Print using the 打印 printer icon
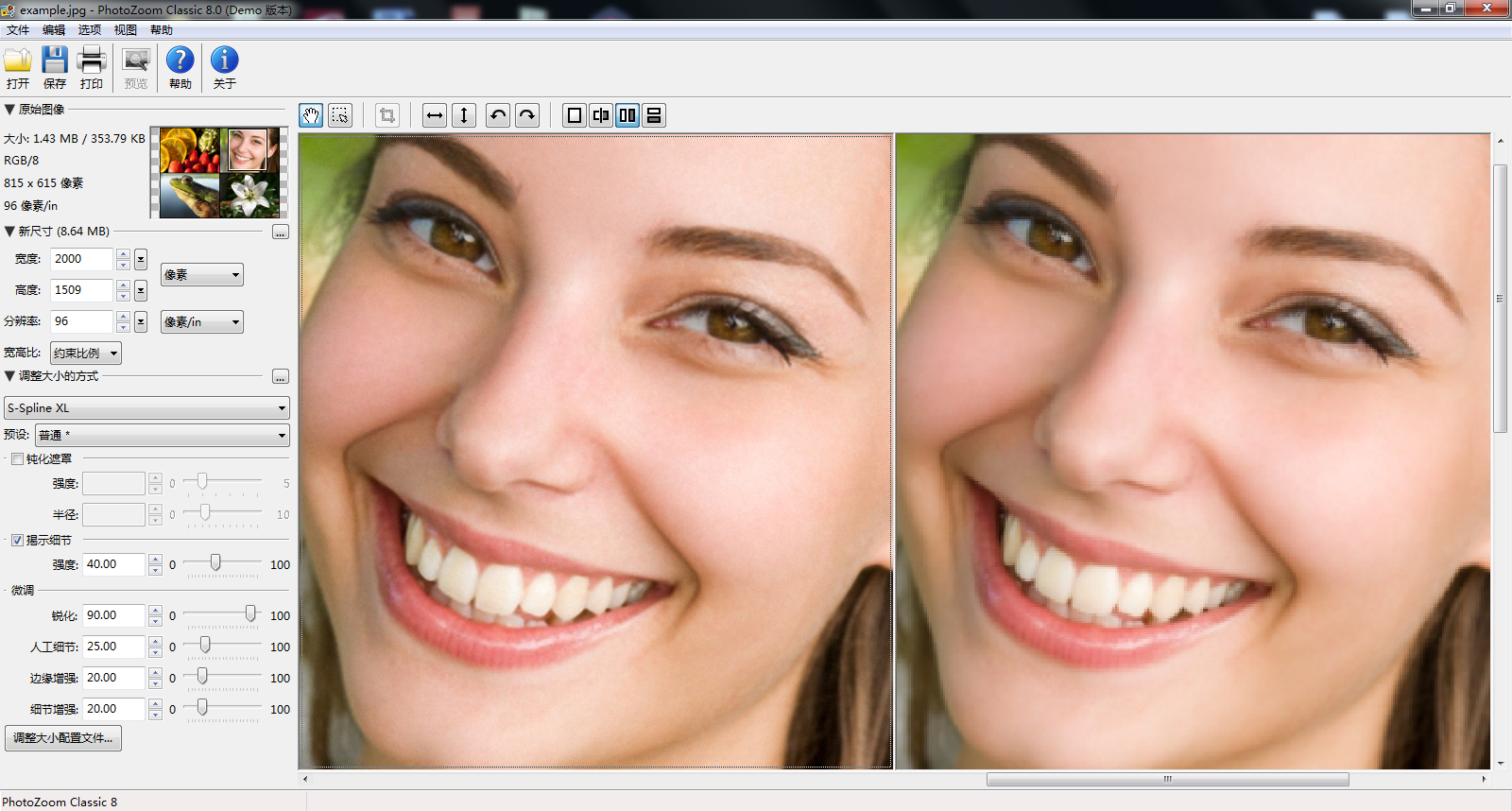Viewport: 1512px width, 811px height. click(x=92, y=67)
